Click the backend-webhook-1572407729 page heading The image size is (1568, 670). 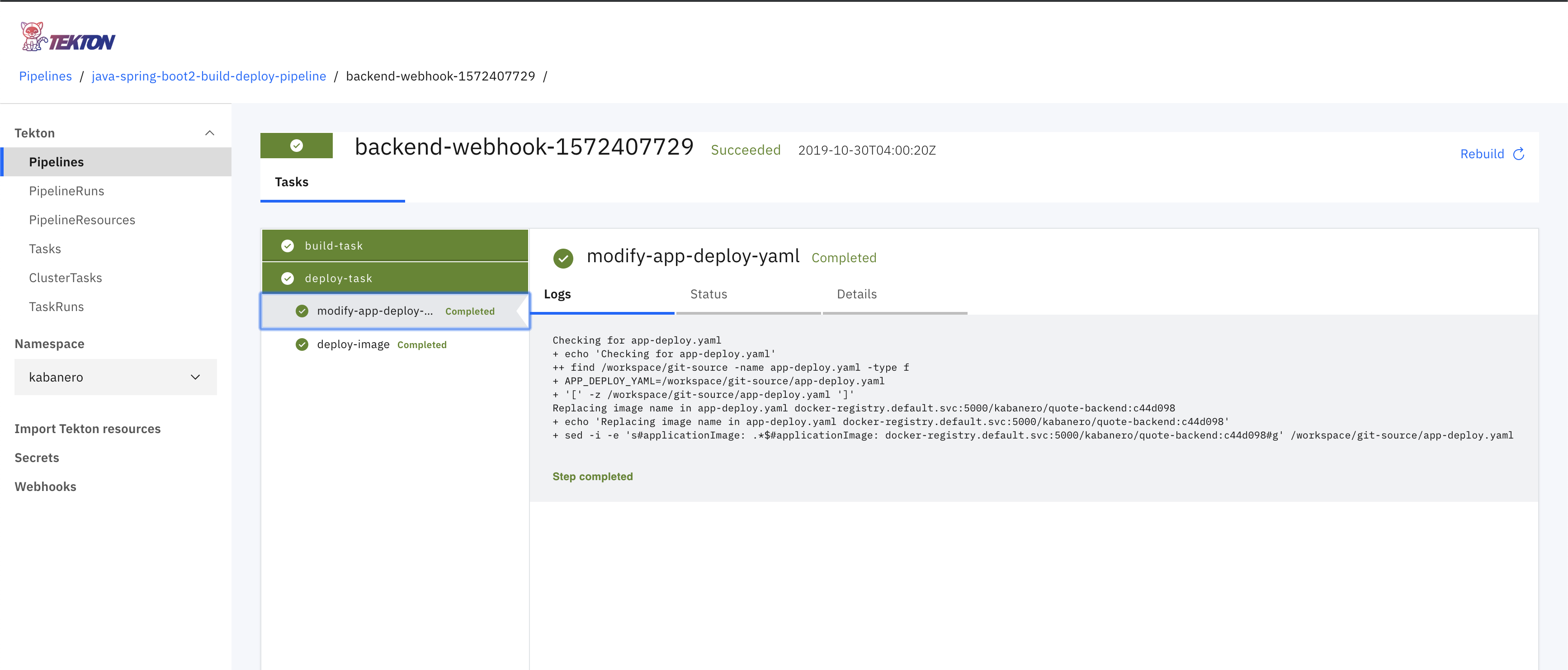(x=524, y=146)
